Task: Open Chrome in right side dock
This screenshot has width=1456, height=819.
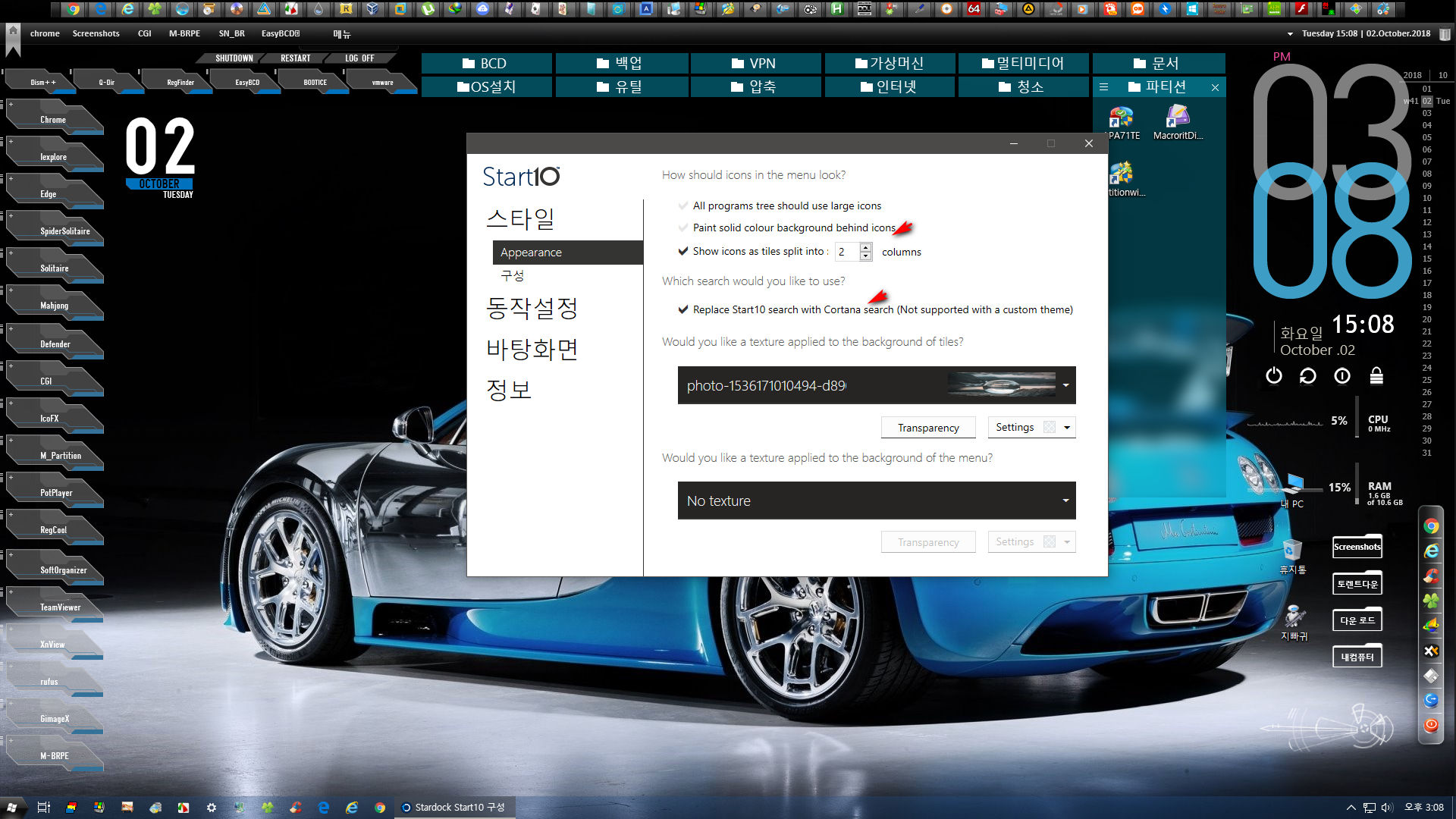Action: pos(1431,526)
